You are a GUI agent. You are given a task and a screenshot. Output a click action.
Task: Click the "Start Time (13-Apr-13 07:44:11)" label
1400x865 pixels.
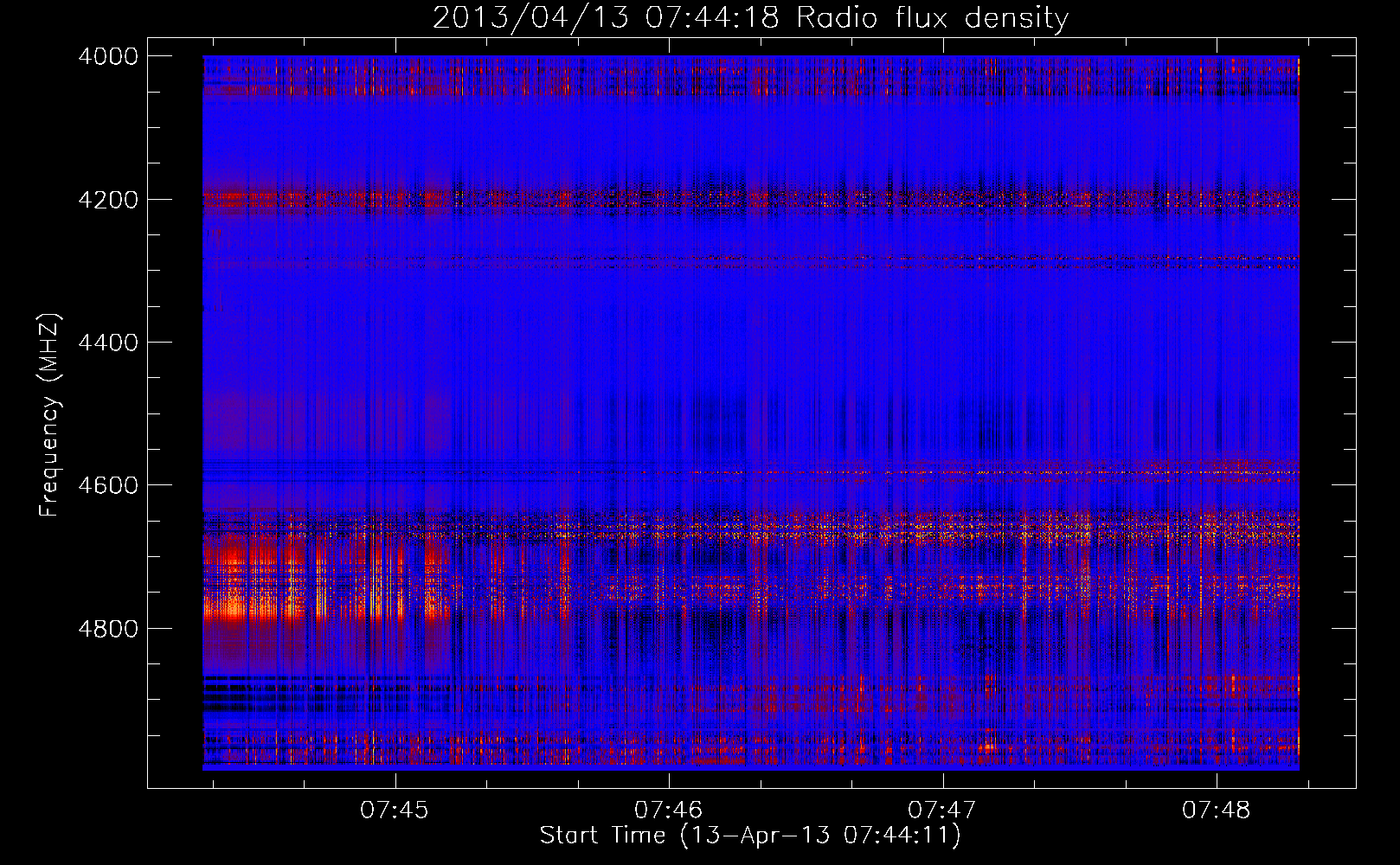pyautogui.click(x=750, y=836)
